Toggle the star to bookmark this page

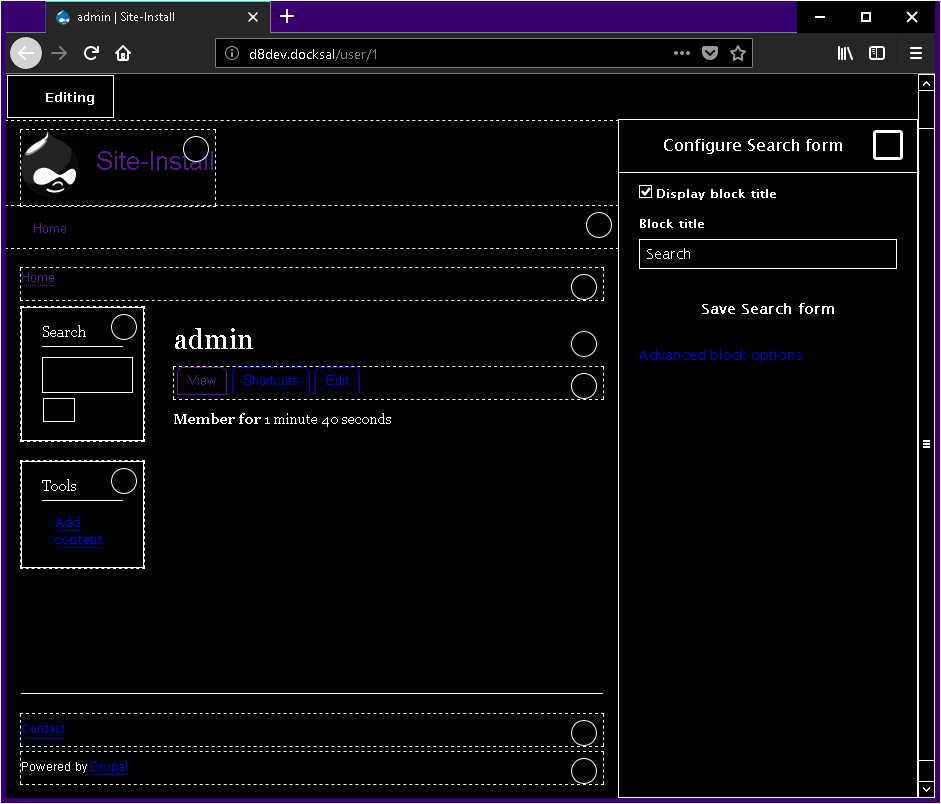[738, 53]
